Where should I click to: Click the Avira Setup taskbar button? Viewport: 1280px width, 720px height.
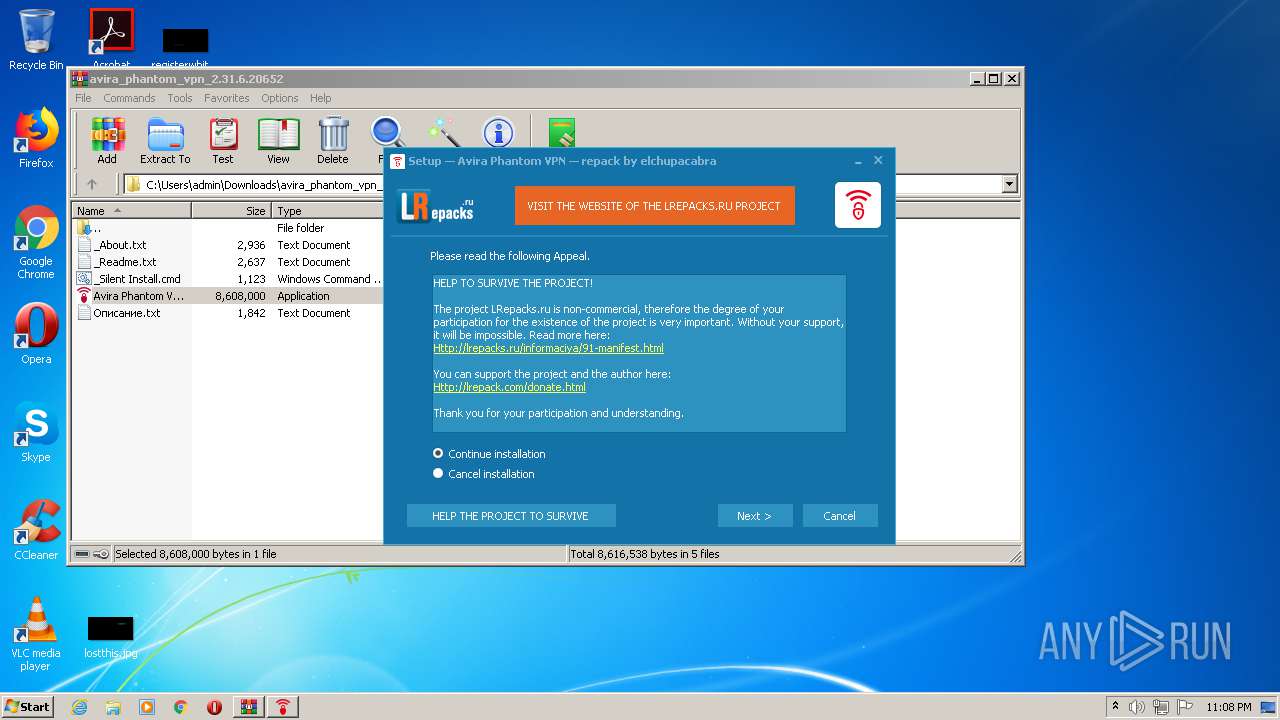pos(284,707)
